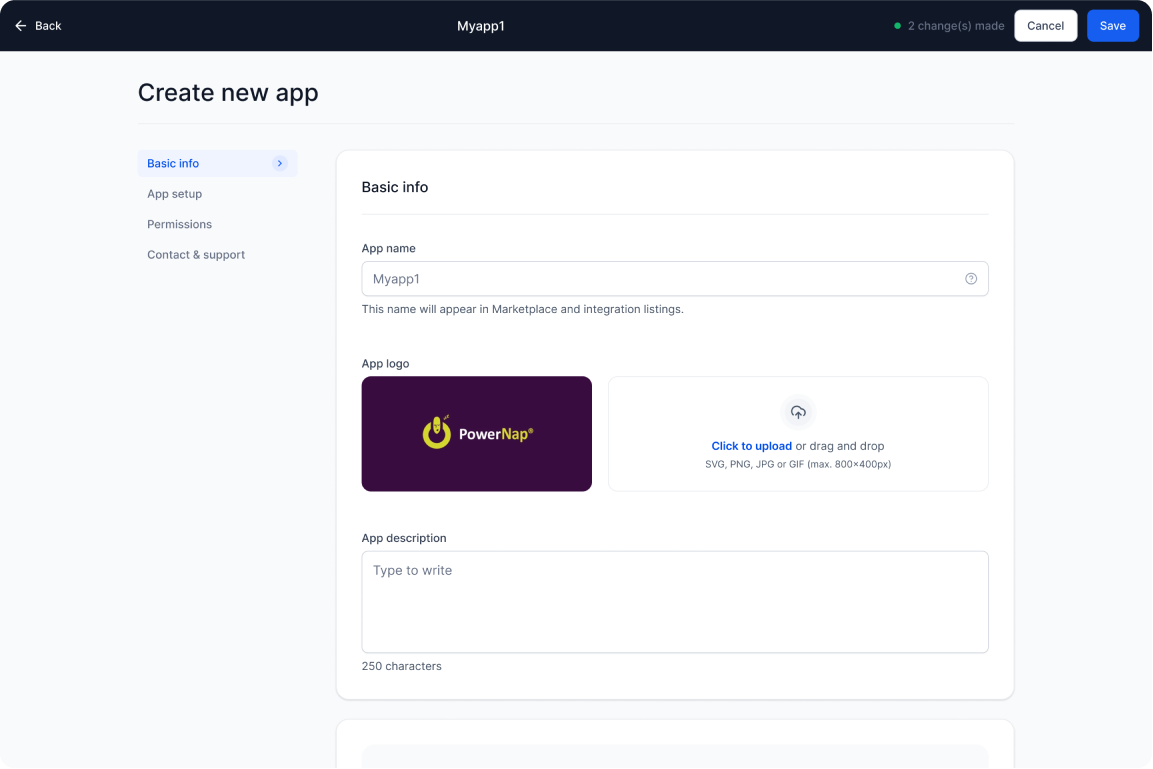Click the help icon in App name field
The height and width of the screenshot is (769, 1153).
971,279
